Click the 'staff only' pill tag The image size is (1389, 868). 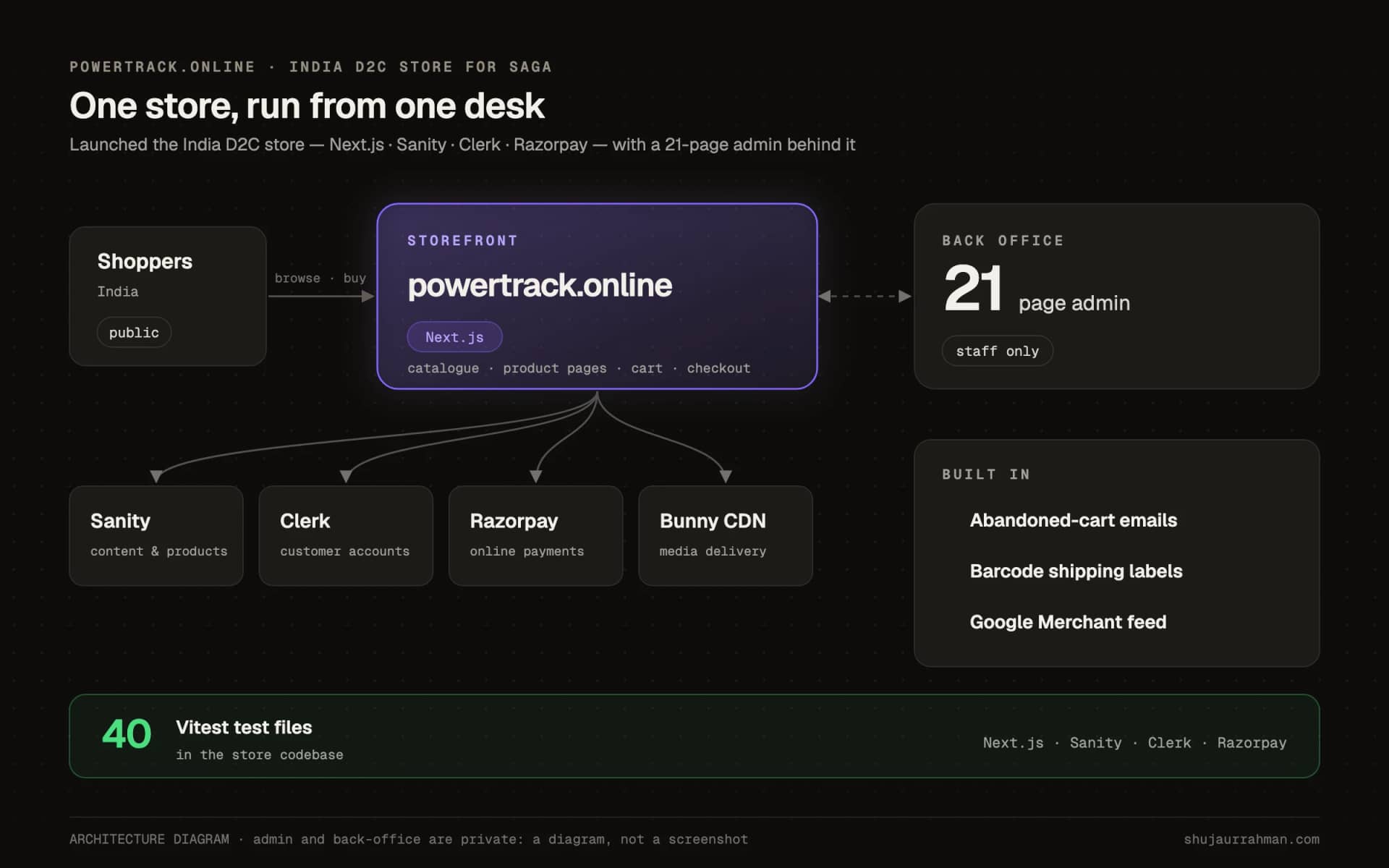[997, 351]
